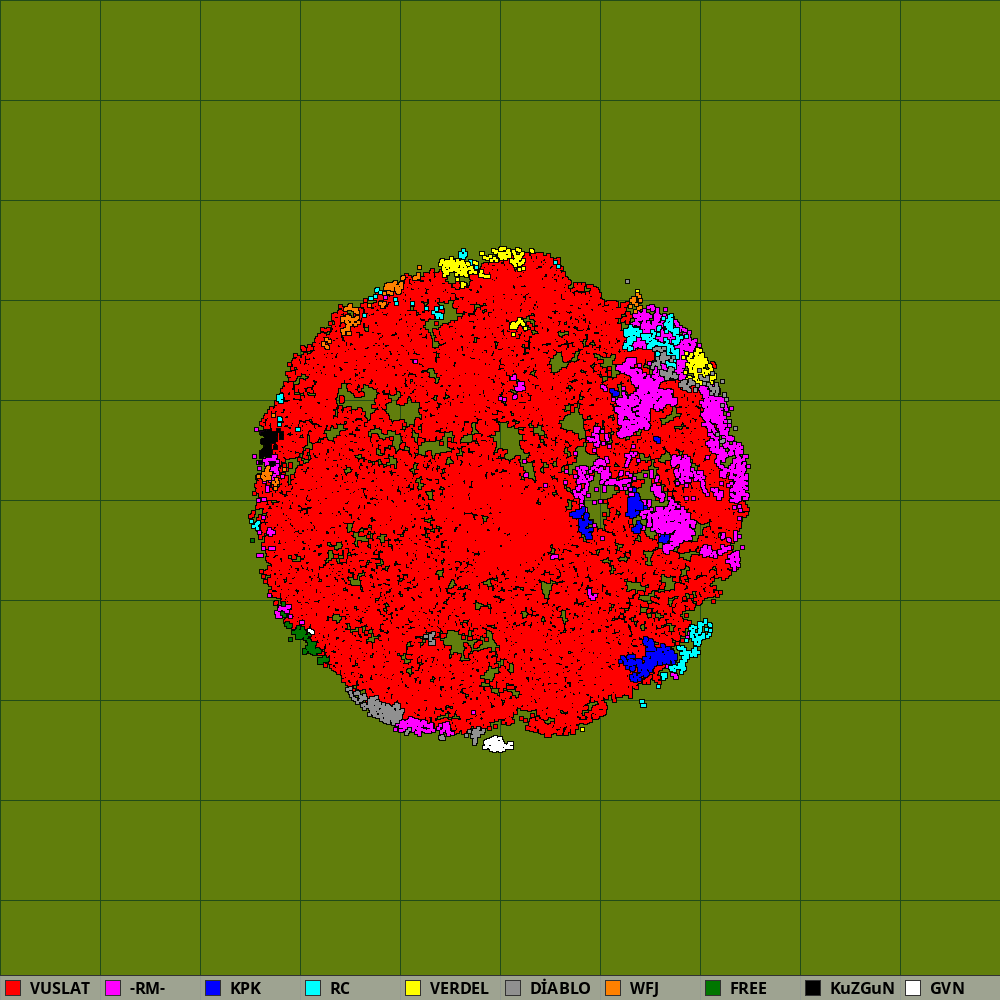Click the blue KPK legend swatch
The height and width of the screenshot is (1000, 1000).
(213, 988)
